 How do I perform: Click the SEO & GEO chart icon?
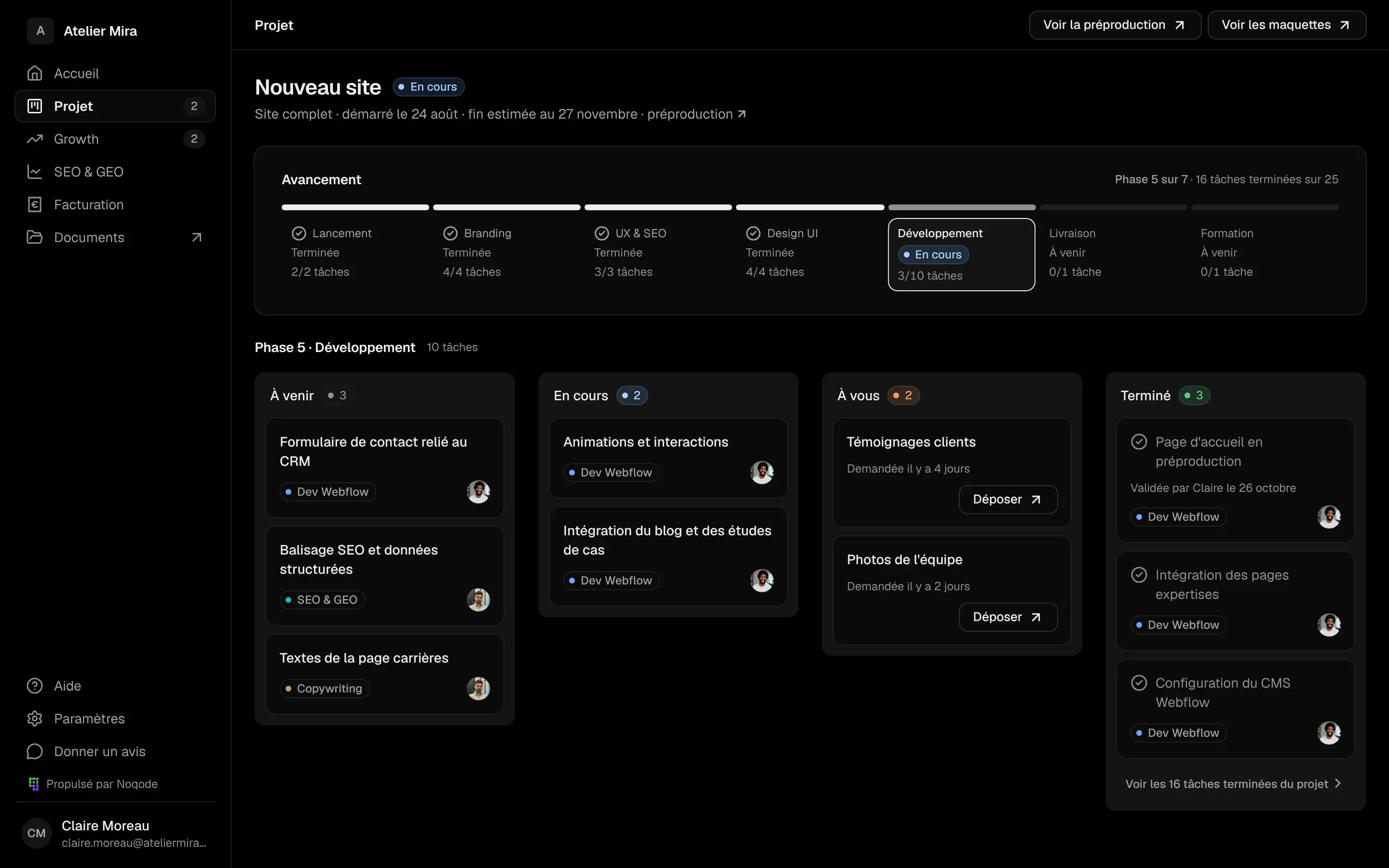pos(35,172)
